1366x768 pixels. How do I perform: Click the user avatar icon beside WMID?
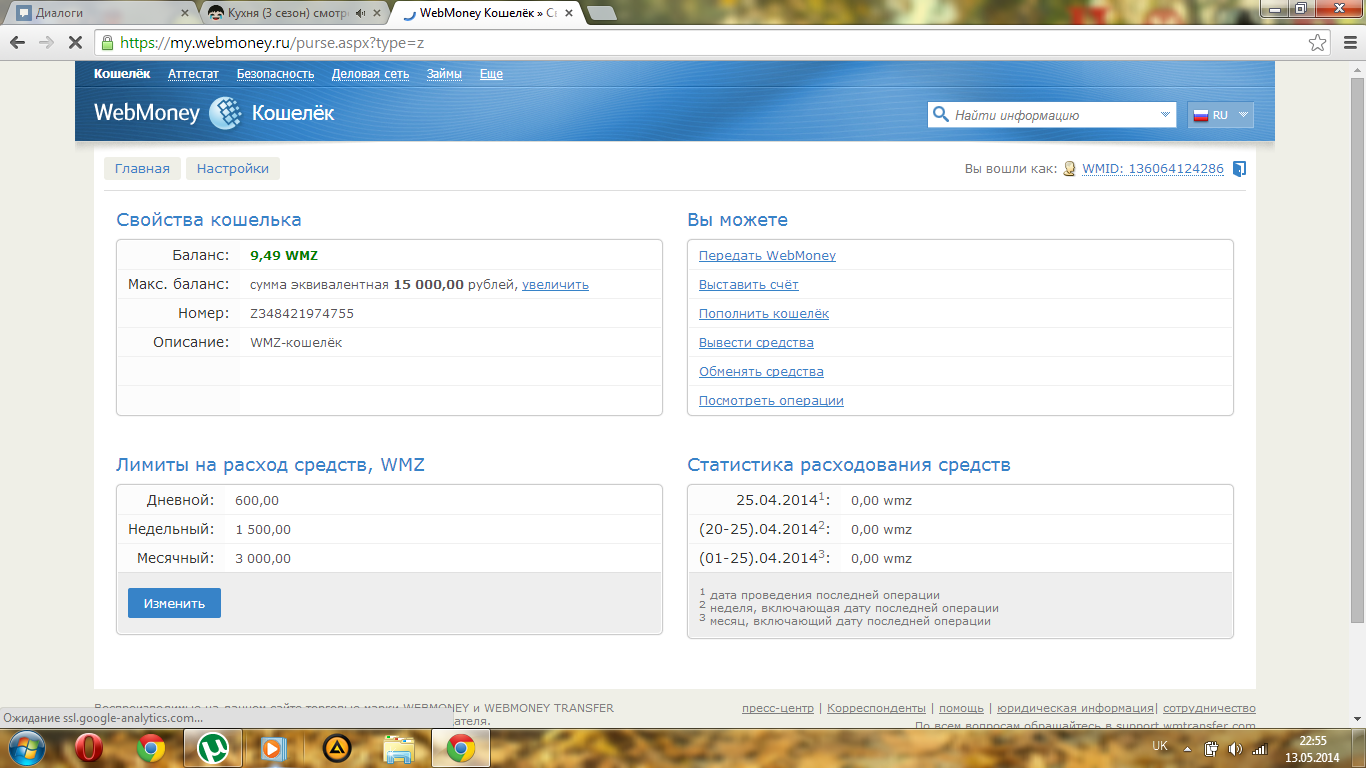click(x=1069, y=169)
